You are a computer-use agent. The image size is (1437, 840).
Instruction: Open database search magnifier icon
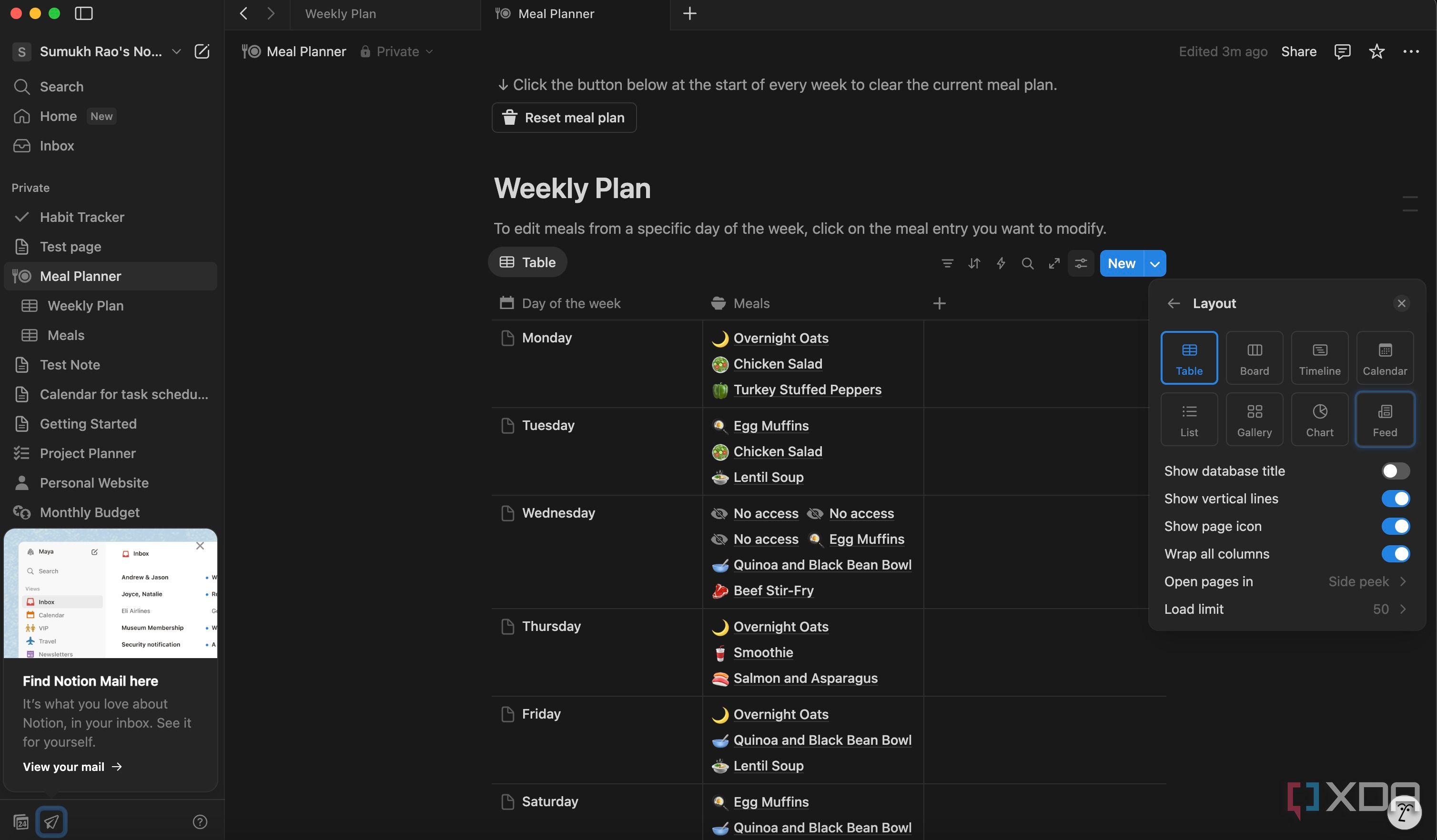pyautogui.click(x=1028, y=263)
